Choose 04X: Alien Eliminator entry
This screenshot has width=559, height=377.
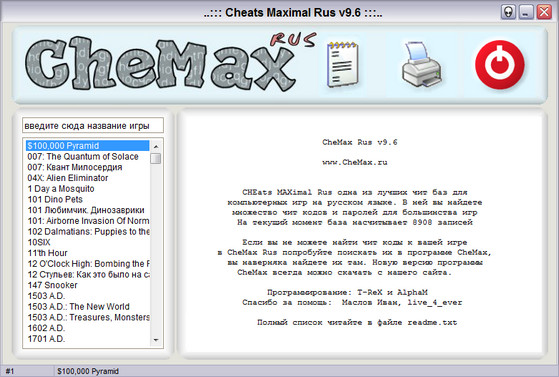pyautogui.click(x=68, y=178)
